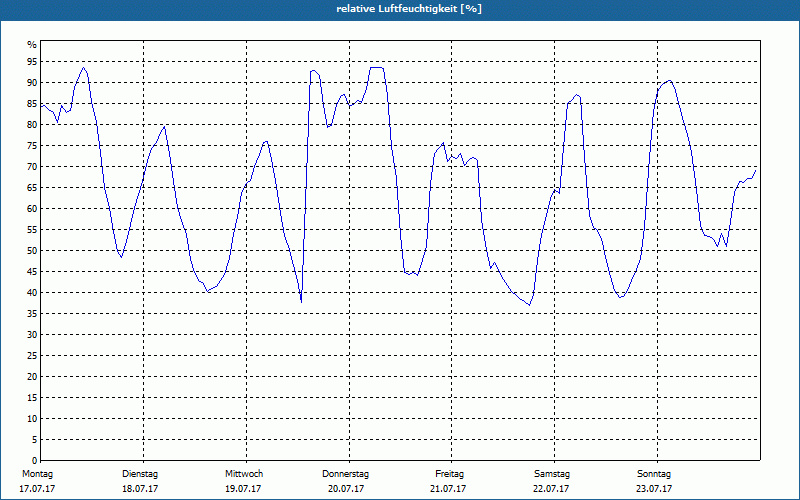Click the y-axis value 50
Screen dimensions: 800x500
[32, 251]
